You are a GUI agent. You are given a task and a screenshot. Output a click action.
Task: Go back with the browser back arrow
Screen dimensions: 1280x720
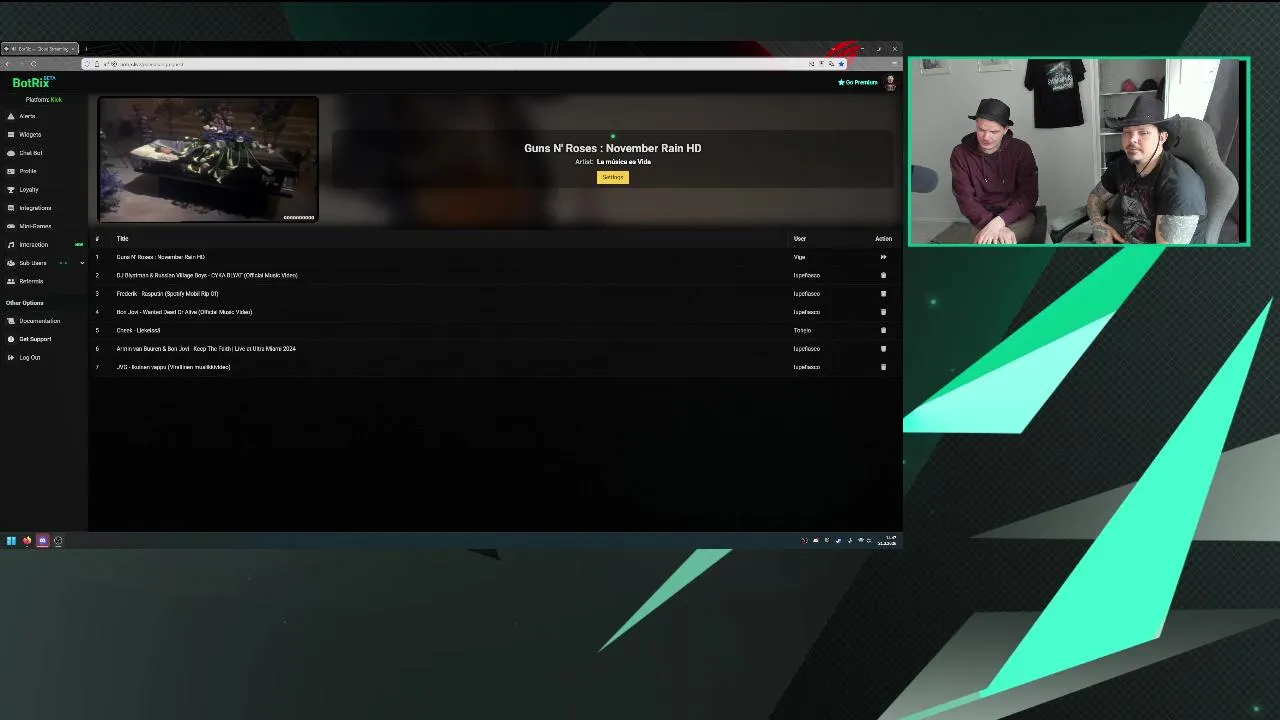click(7, 64)
